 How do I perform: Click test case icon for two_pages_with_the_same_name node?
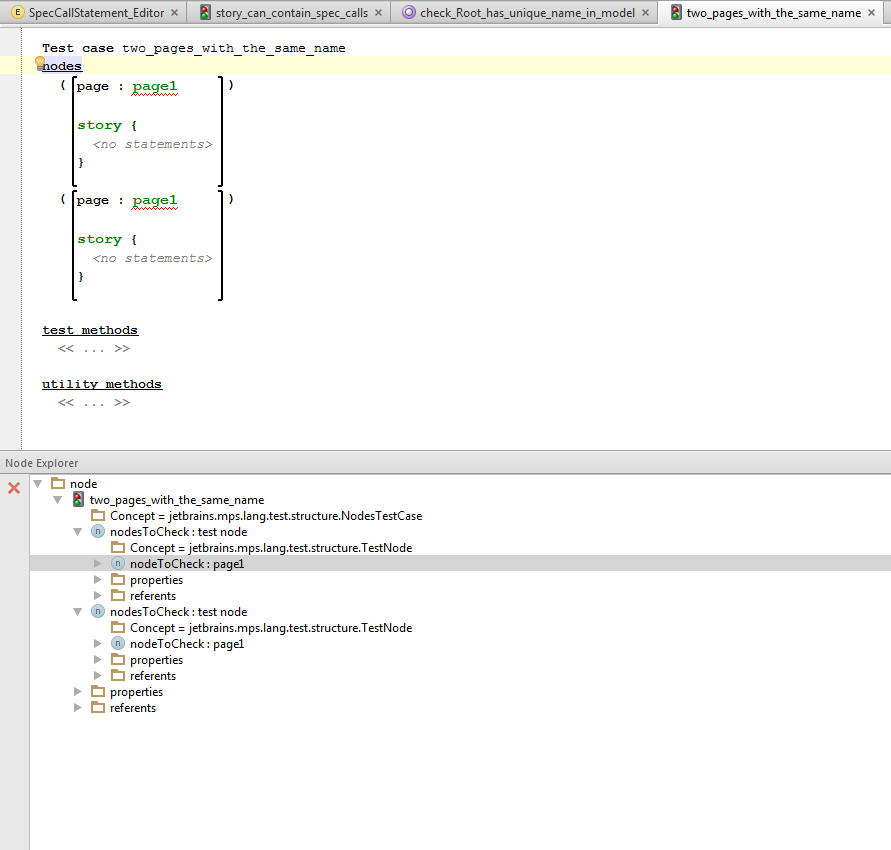point(78,500)
